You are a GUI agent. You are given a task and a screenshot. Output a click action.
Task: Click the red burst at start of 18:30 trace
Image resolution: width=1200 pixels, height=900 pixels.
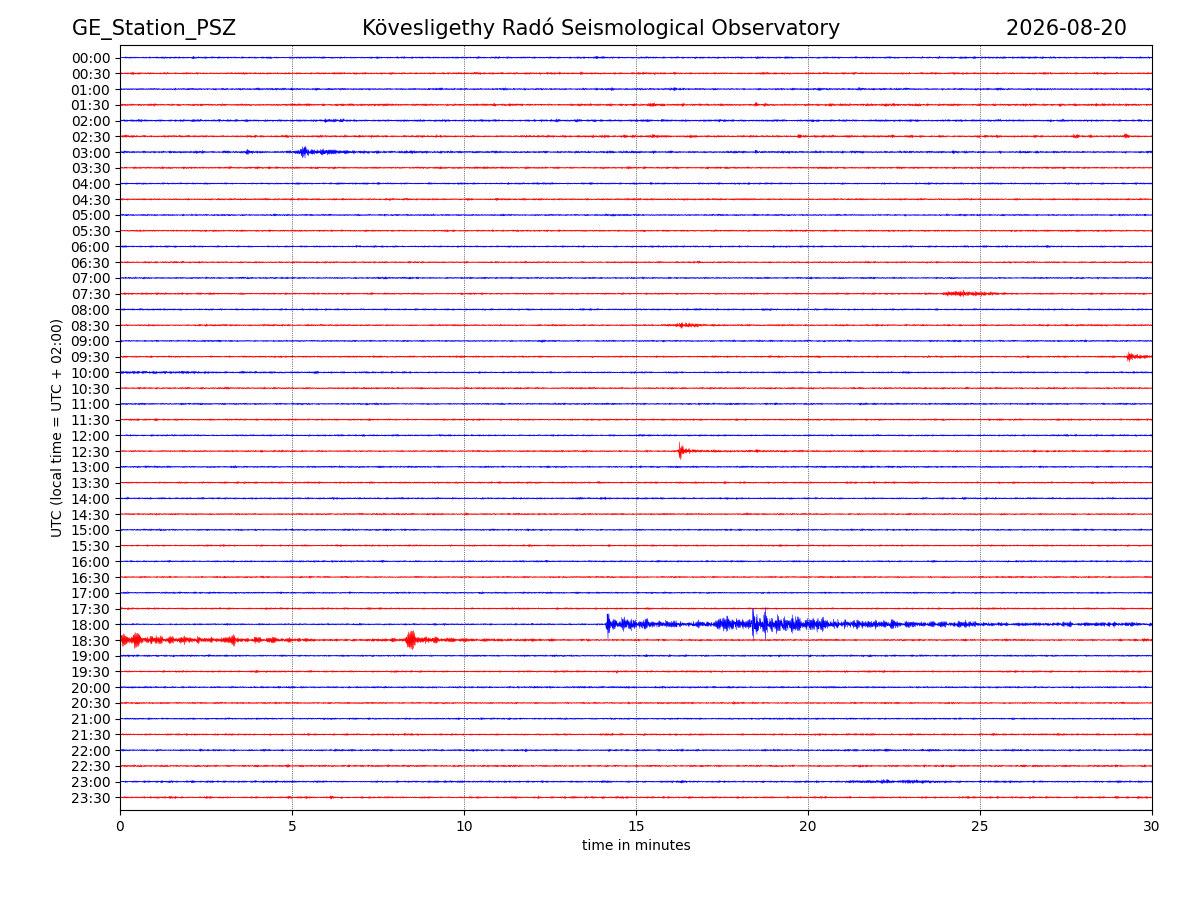(x=135, y=640)
